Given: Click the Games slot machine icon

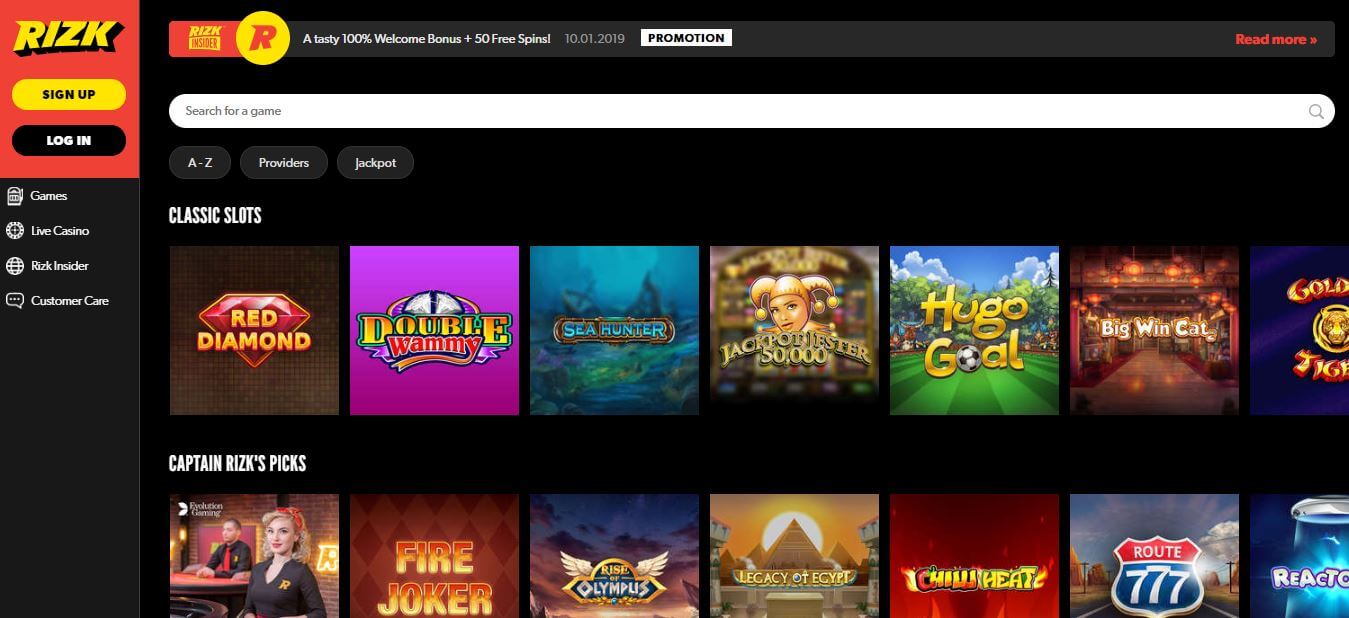Looking at the screenshot, I should click(x=15, y=196).
